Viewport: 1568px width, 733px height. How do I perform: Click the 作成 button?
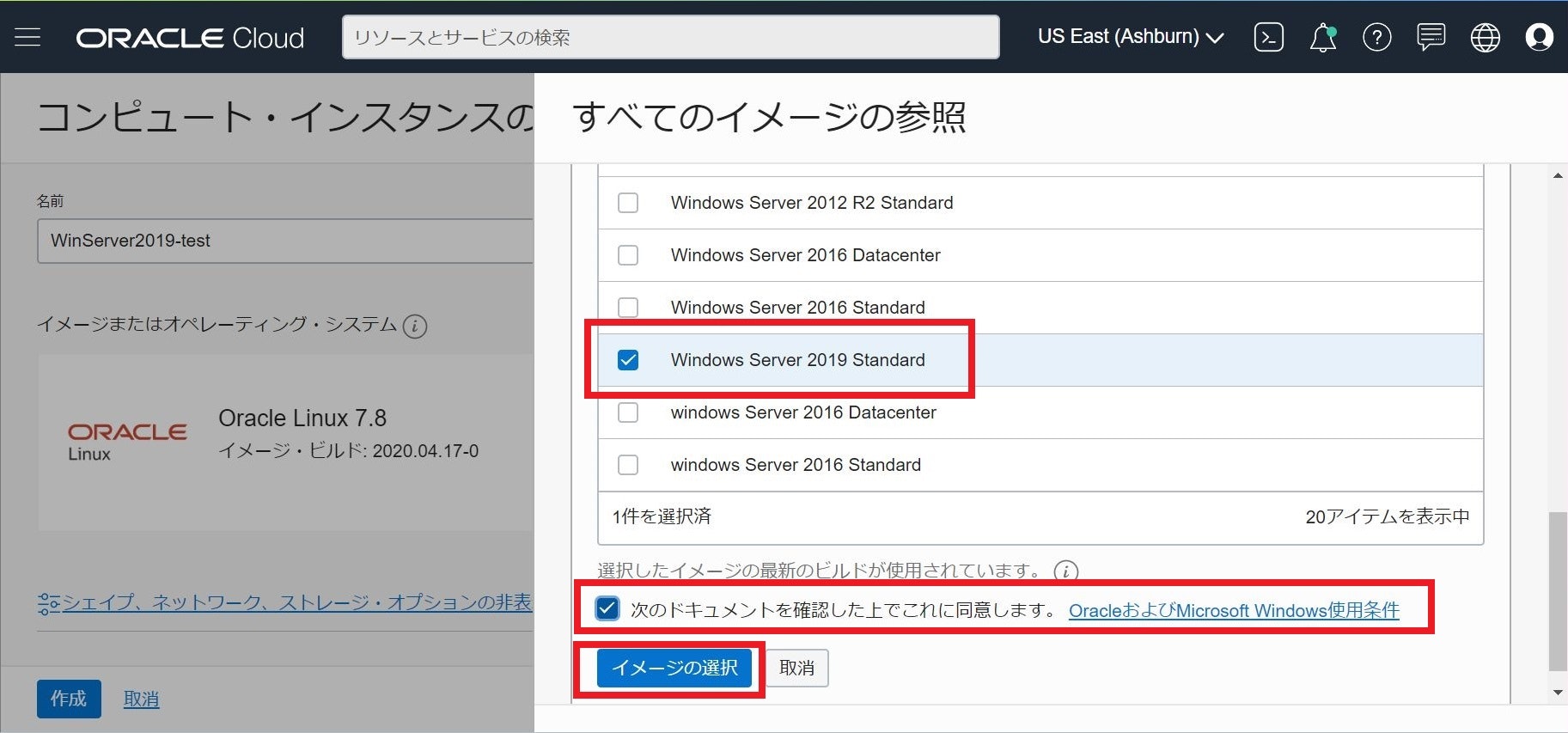69,699
